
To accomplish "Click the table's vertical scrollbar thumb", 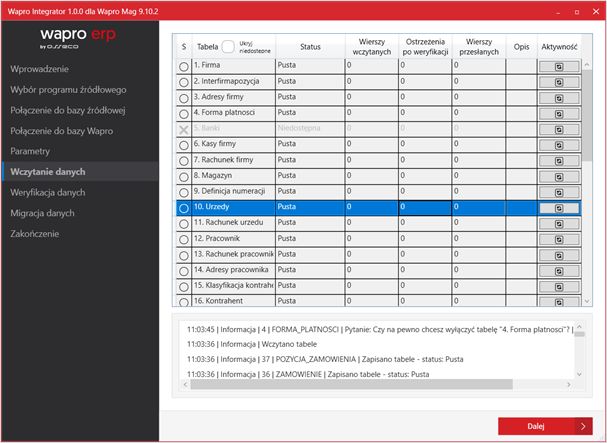I will 588,110.
